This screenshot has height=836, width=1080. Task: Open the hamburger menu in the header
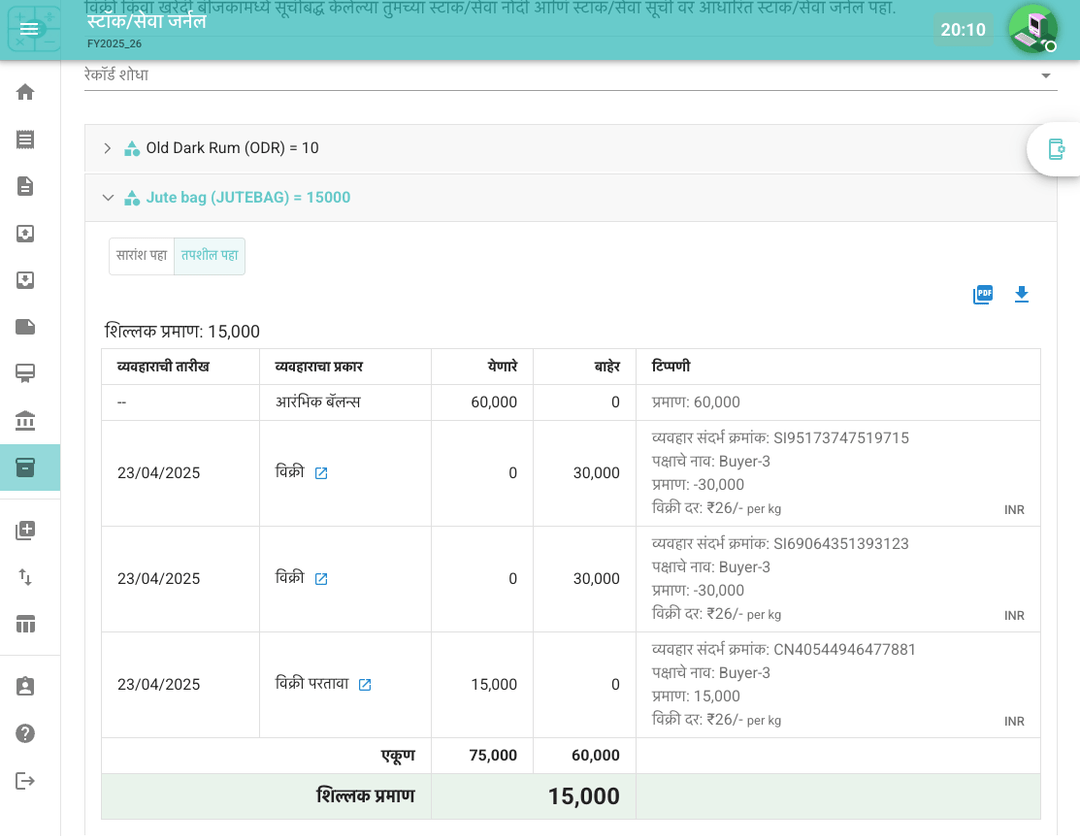click(29, 29)
